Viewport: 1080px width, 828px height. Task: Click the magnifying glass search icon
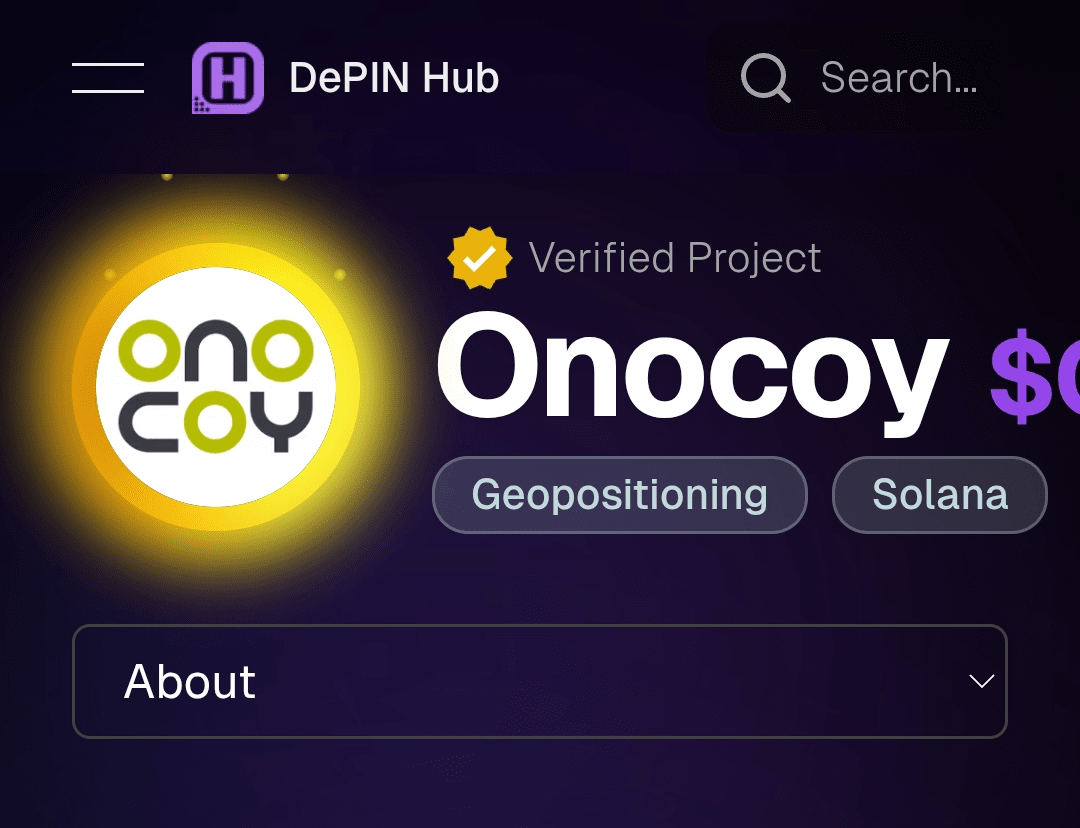[765, 78]
